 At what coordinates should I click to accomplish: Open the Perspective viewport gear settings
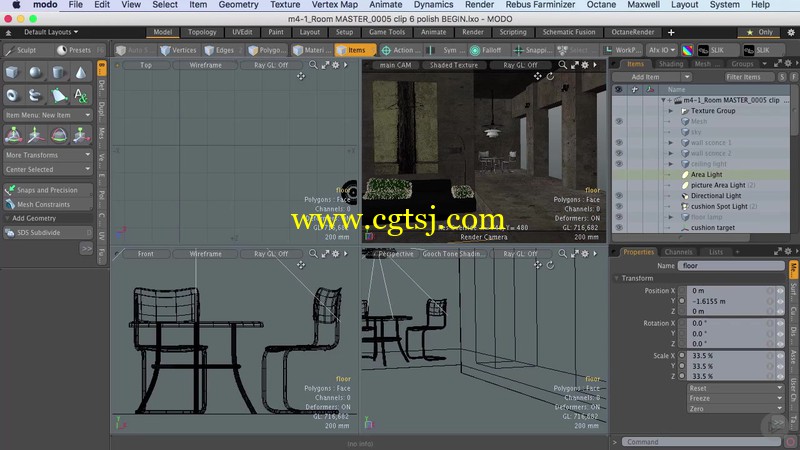point(585,254)
